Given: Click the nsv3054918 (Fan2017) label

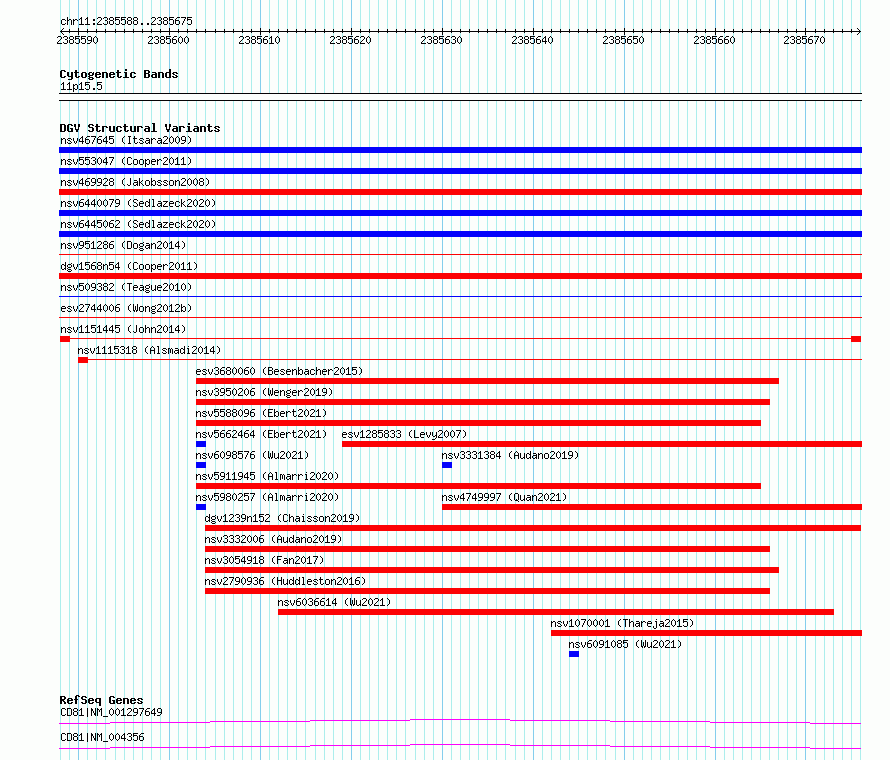Looking at the screenshot, I should (x=264, y=560).
